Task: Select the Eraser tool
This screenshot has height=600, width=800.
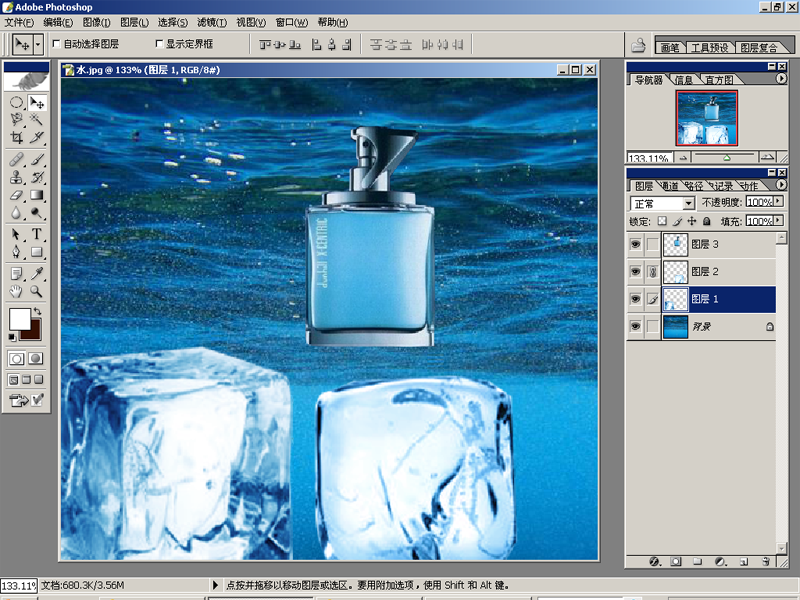Action: (17, 195)
